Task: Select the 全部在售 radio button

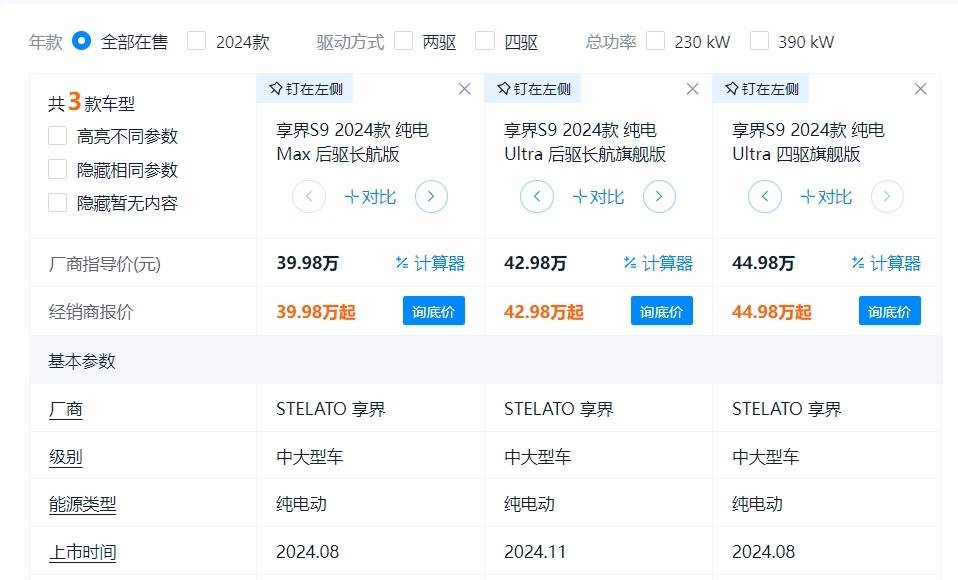Action: tap(81, 41)
